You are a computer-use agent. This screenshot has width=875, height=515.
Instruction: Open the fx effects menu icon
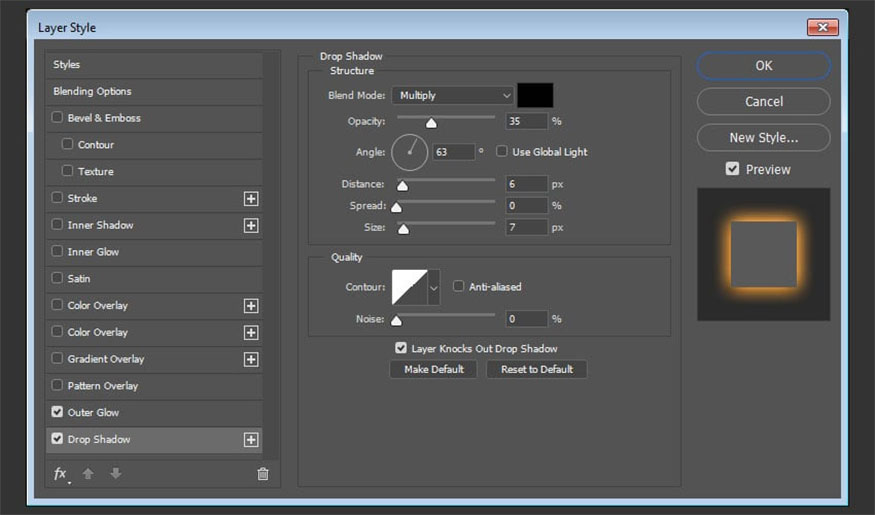(60, 474)
